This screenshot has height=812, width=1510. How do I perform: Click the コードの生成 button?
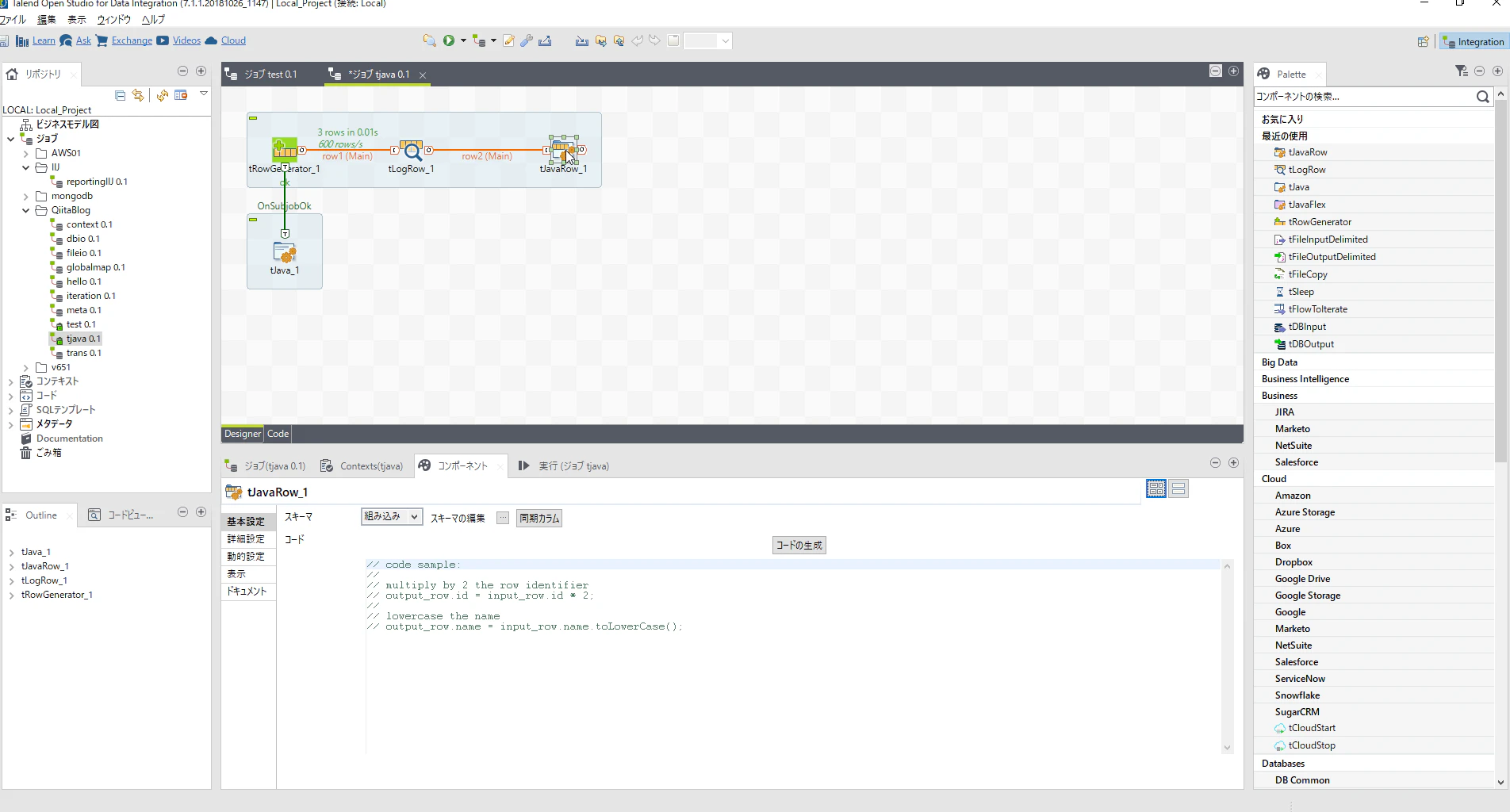pyautogui.click(x=799, y=546)
